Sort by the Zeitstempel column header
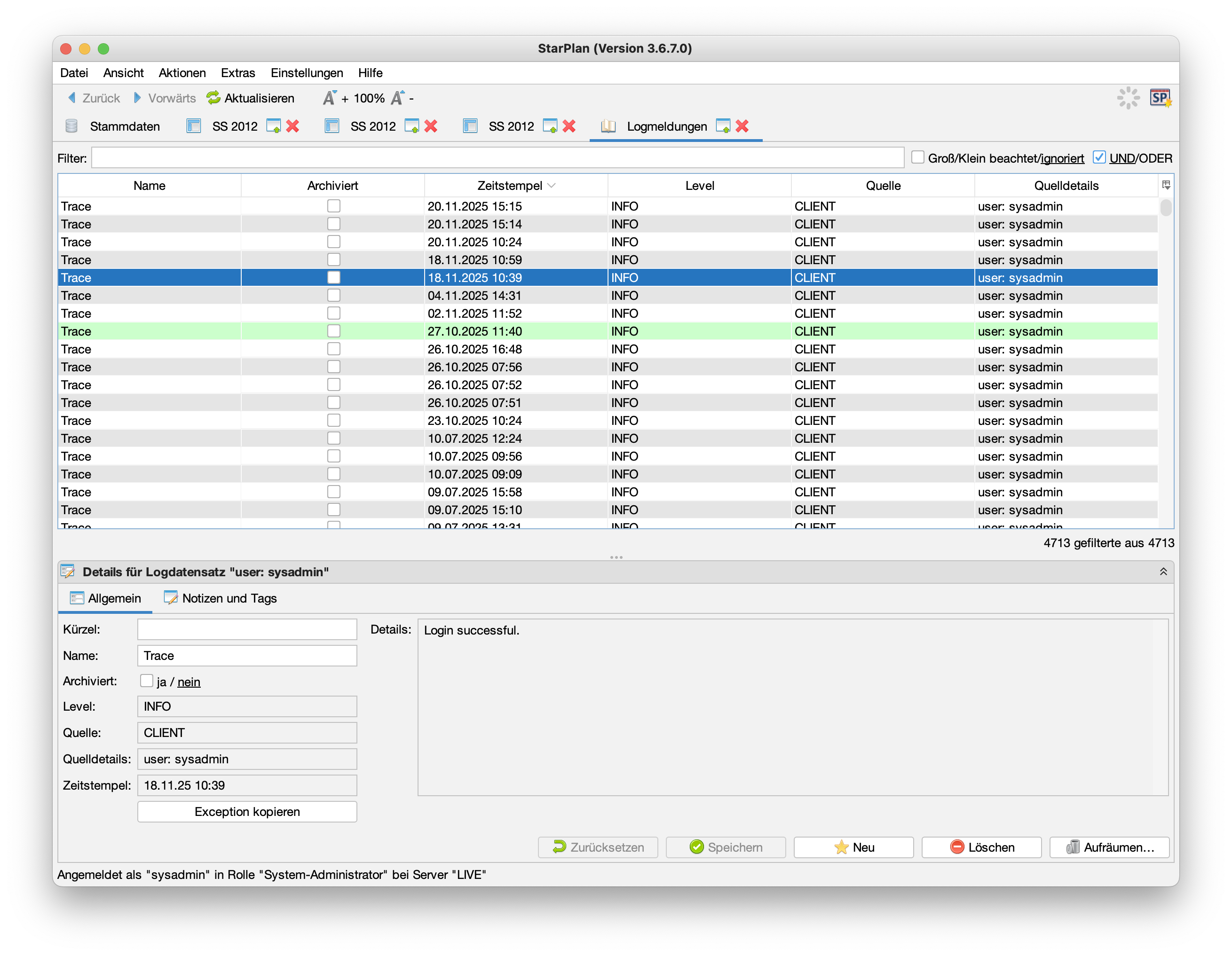Screen dimensions: 1232x956 [x=510, y=186]
